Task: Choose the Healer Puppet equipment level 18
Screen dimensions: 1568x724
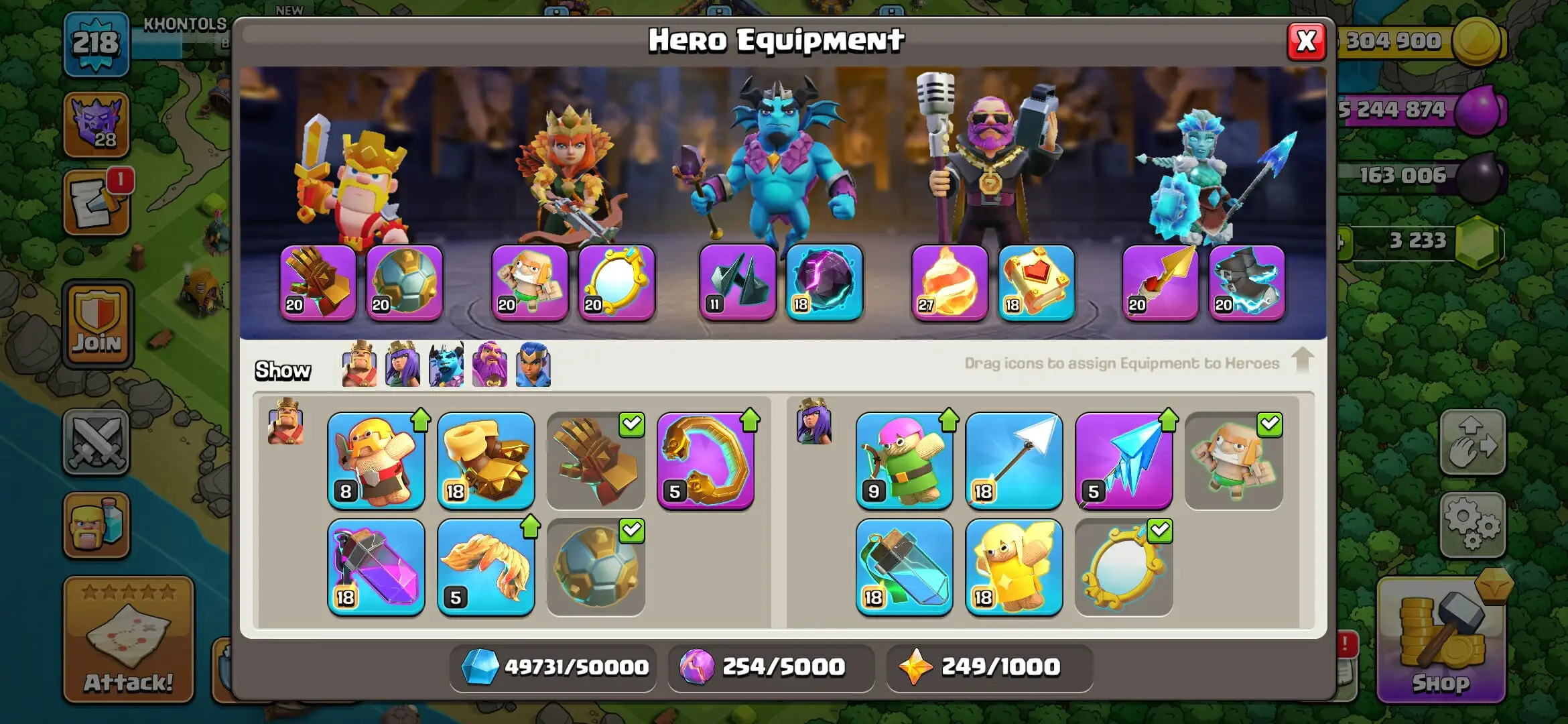Action: 1014,567
